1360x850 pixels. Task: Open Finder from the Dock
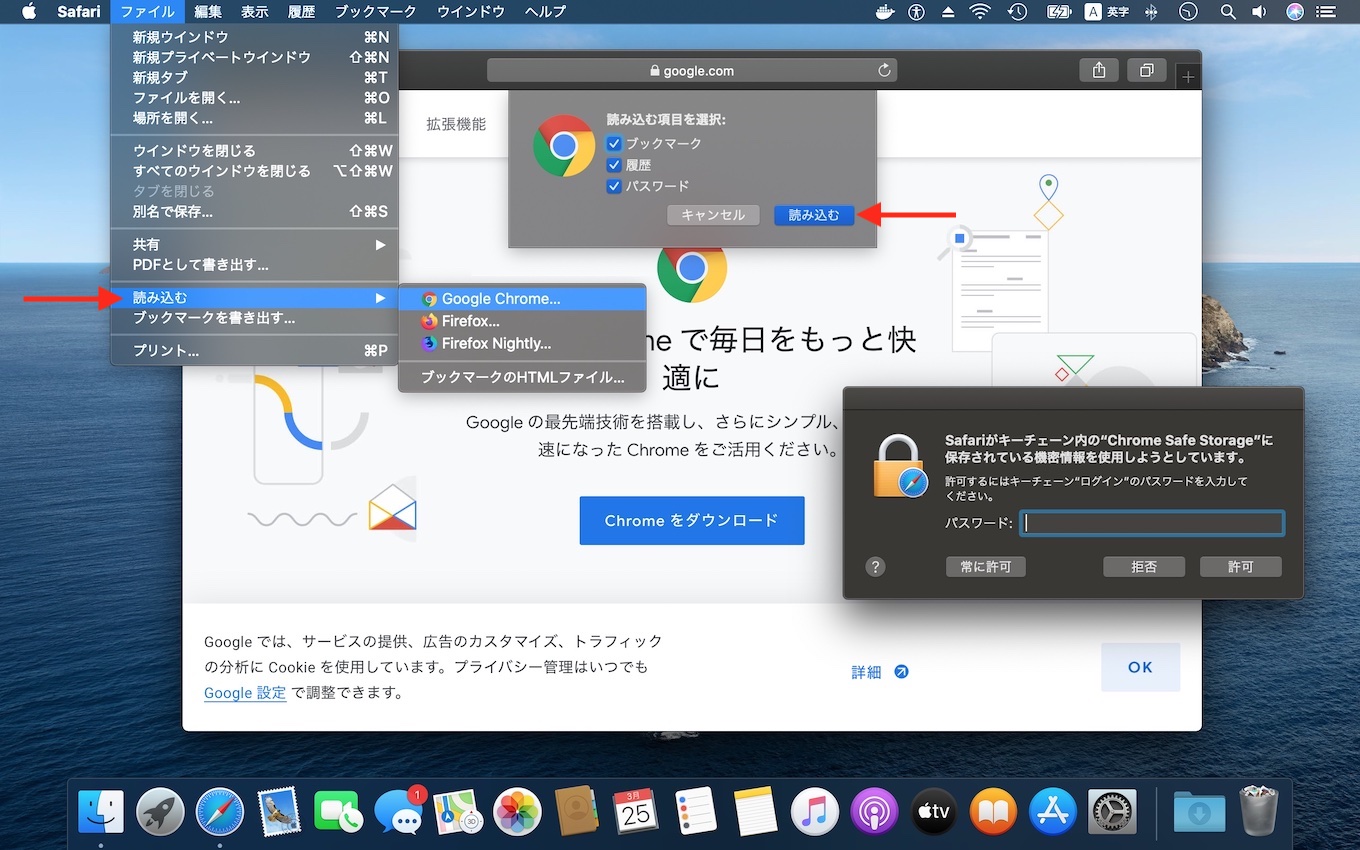coord(101,811)
